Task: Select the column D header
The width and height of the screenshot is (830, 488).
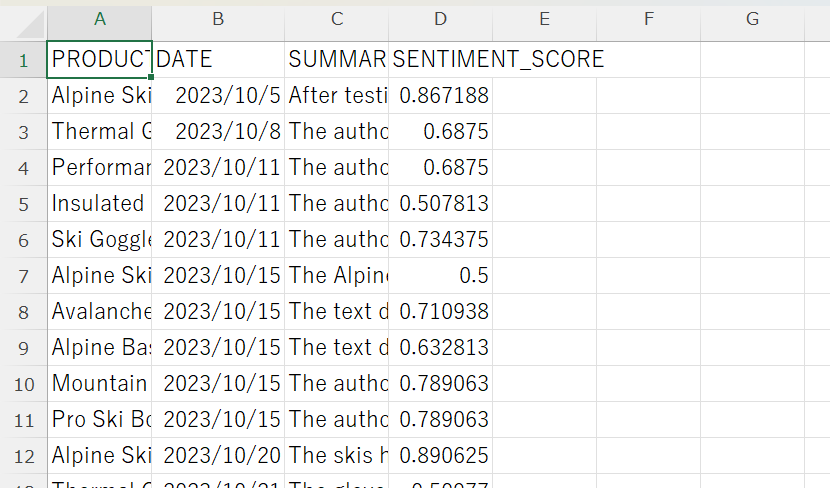Action: [x=440, y=20]
